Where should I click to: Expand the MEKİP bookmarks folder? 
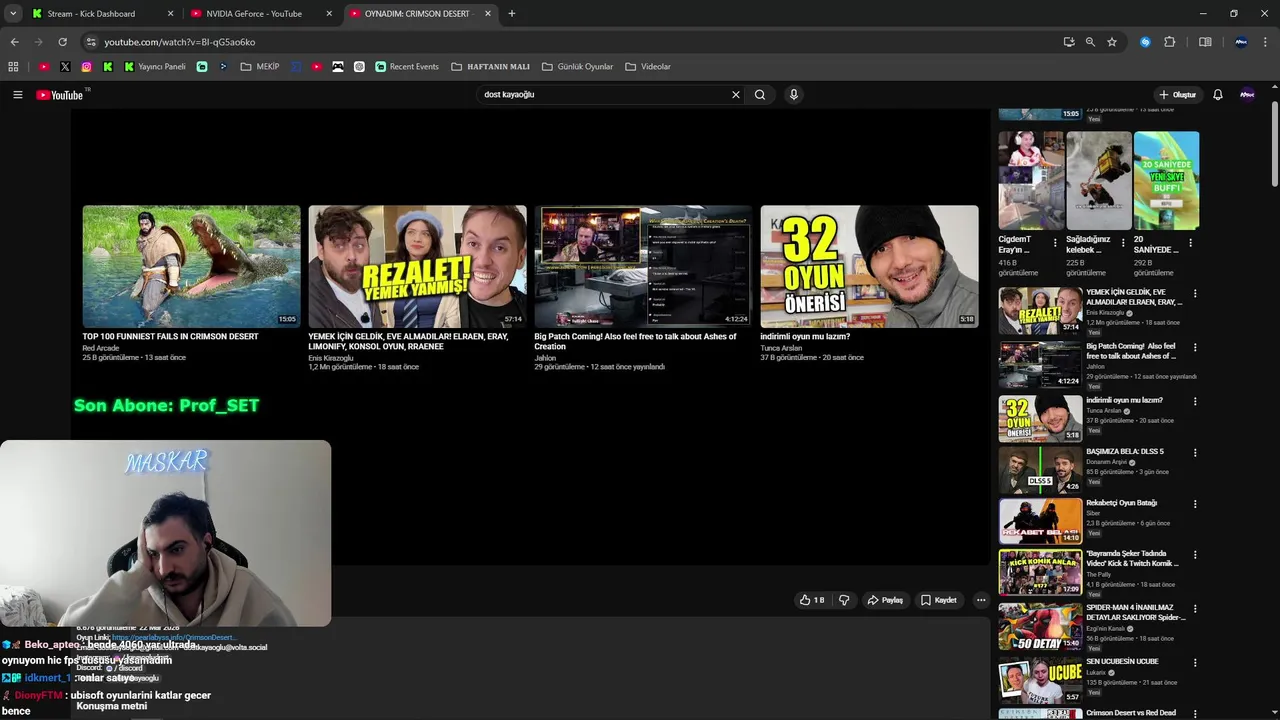coord(260,67)
